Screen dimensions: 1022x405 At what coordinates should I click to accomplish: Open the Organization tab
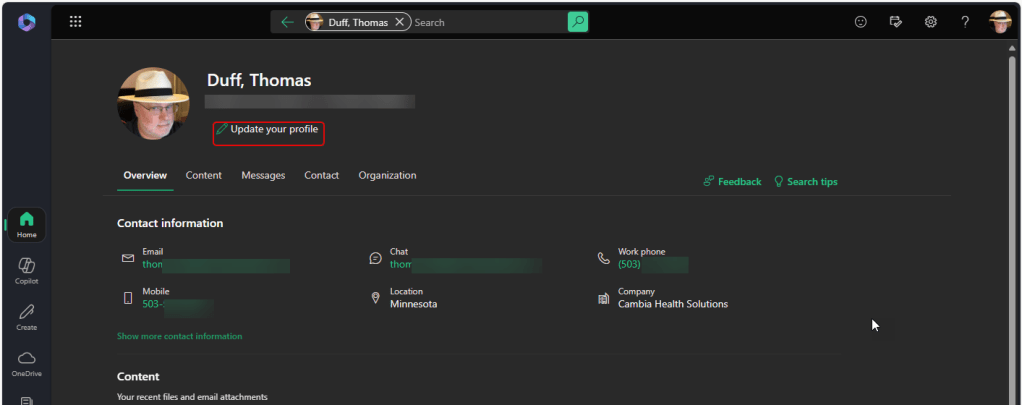click(387, 175)
